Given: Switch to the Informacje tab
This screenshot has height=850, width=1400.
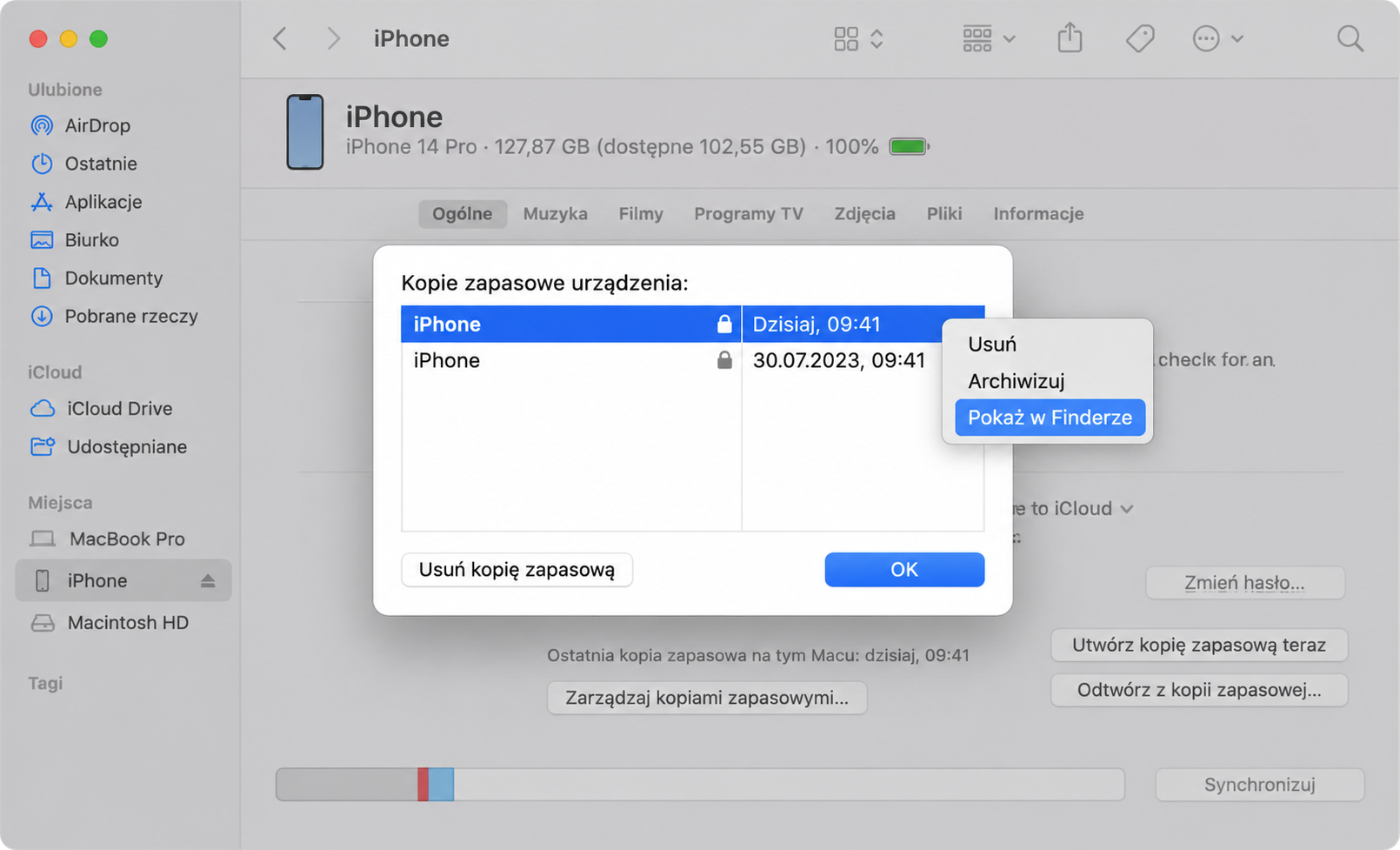Looking at the screenshot, I should (1038, 214).
